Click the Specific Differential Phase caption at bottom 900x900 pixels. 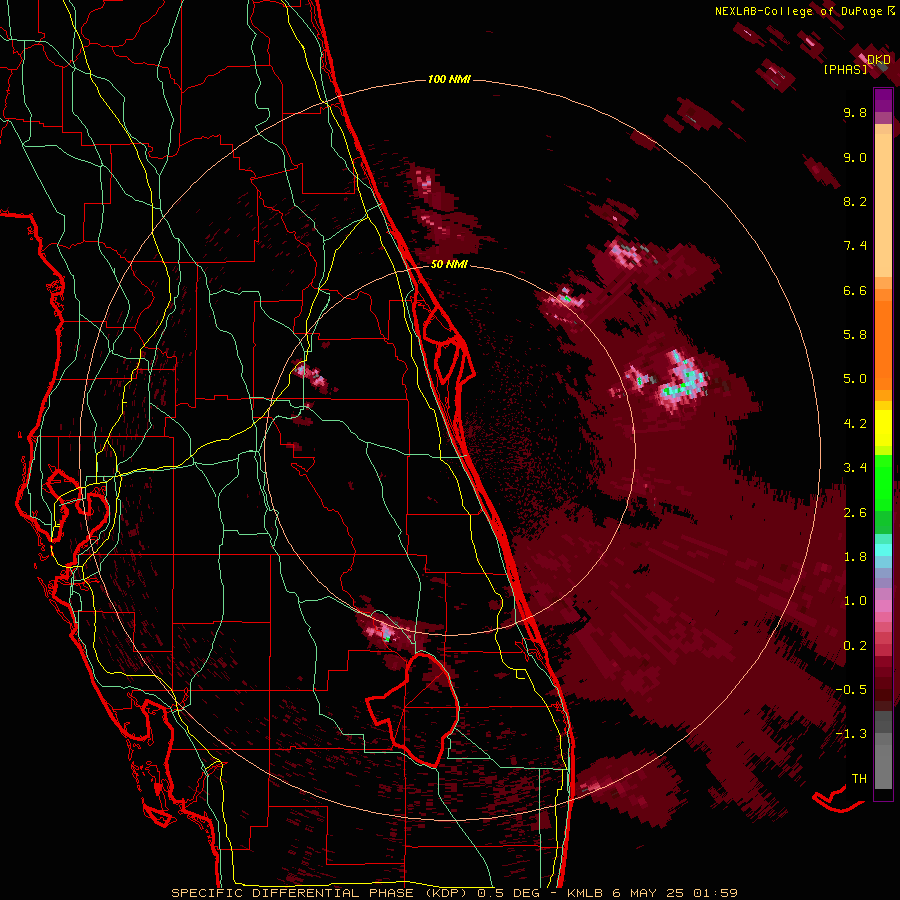coord(454,893)
